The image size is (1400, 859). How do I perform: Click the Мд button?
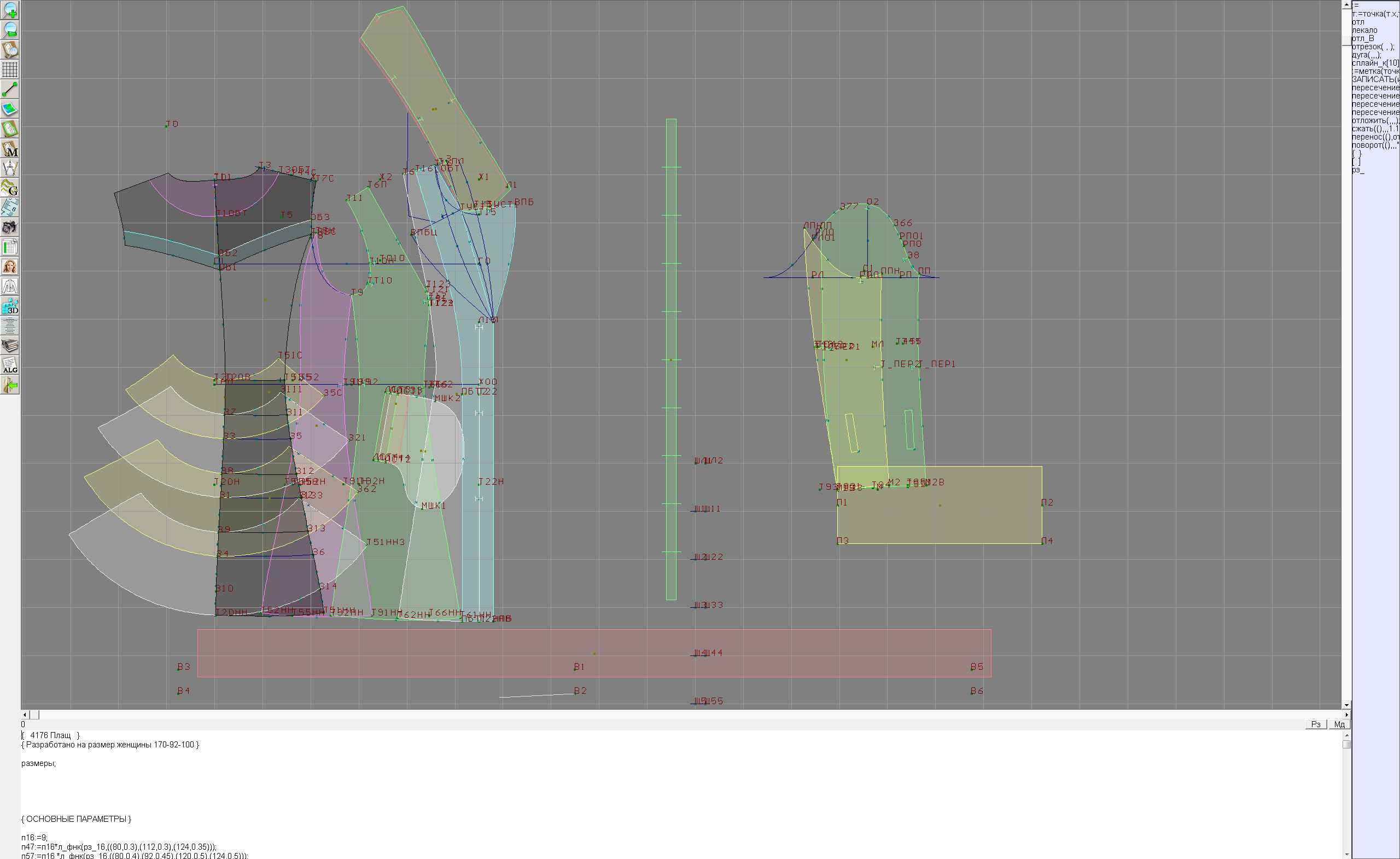tap(1339, 724)
